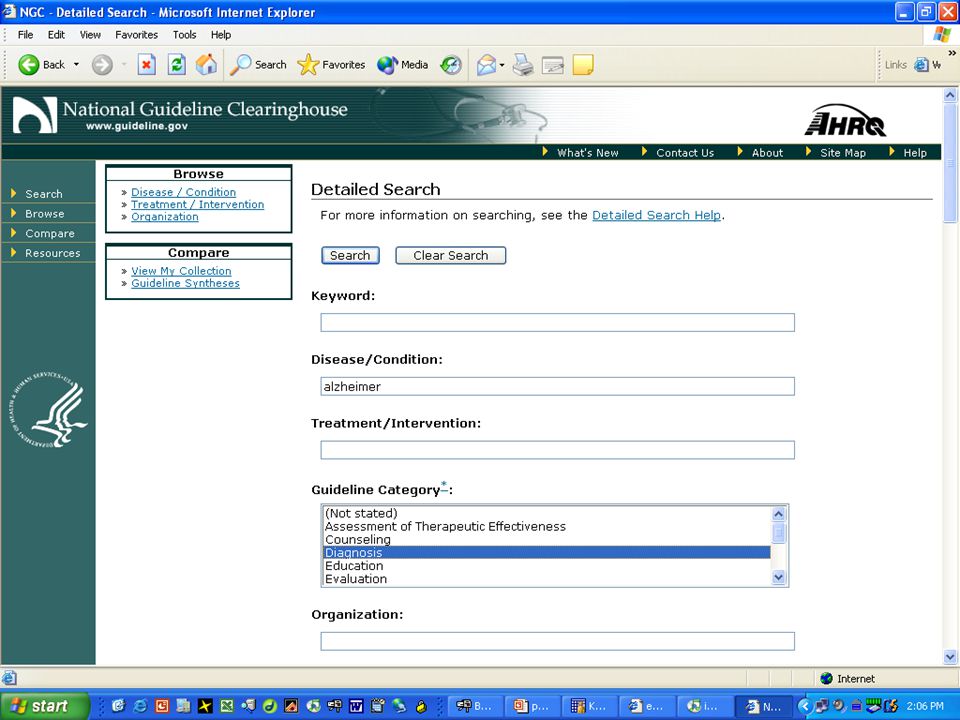Screen dimensions: 960x720
Task: Click the Organization input field
Action: tap(557, 641)
